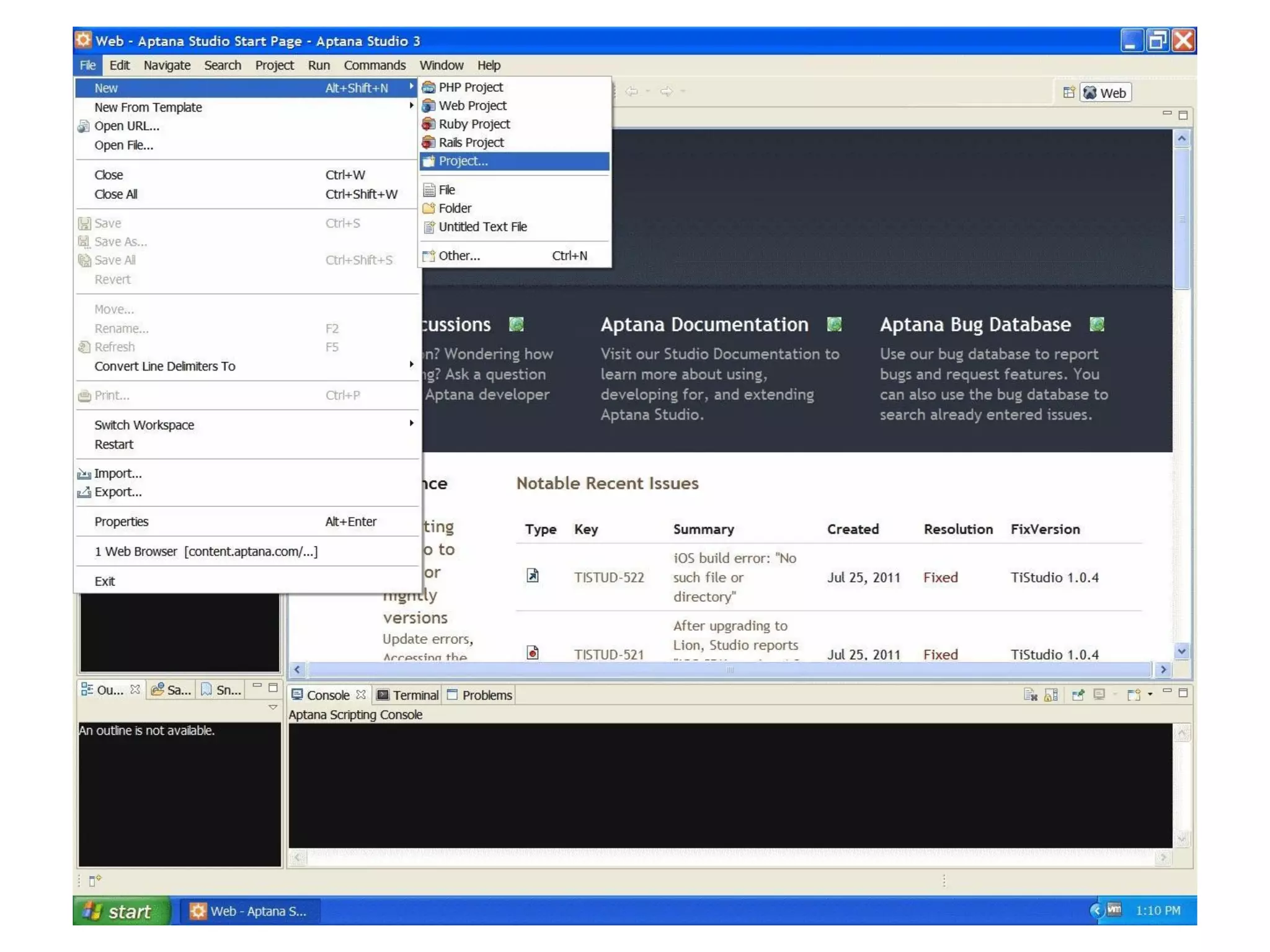Image resolution: width=1270 pixels, height=952 pixels.
Task: Click the Windows start button
Action: pyautogui.click(x=122, y=911)
